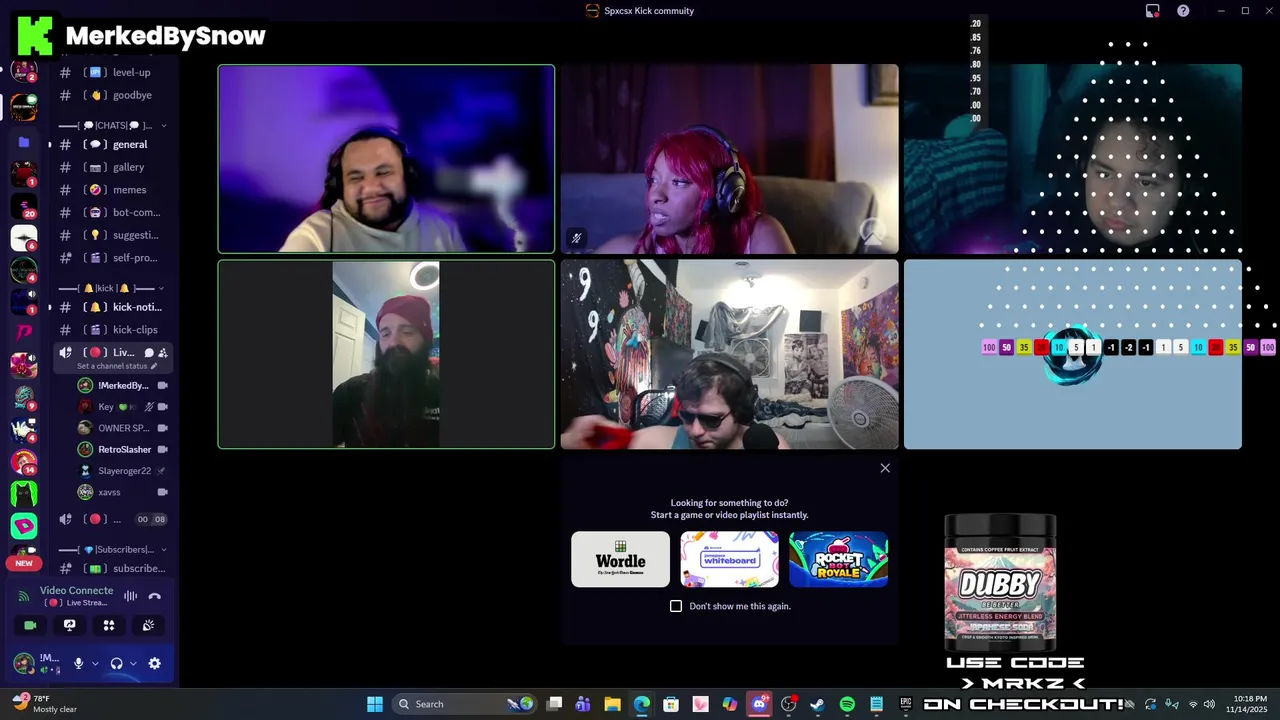Click Set a channel status
The width and height of the screenshot is (1280, 720).
pyautogui.click(x=117, y=366)
